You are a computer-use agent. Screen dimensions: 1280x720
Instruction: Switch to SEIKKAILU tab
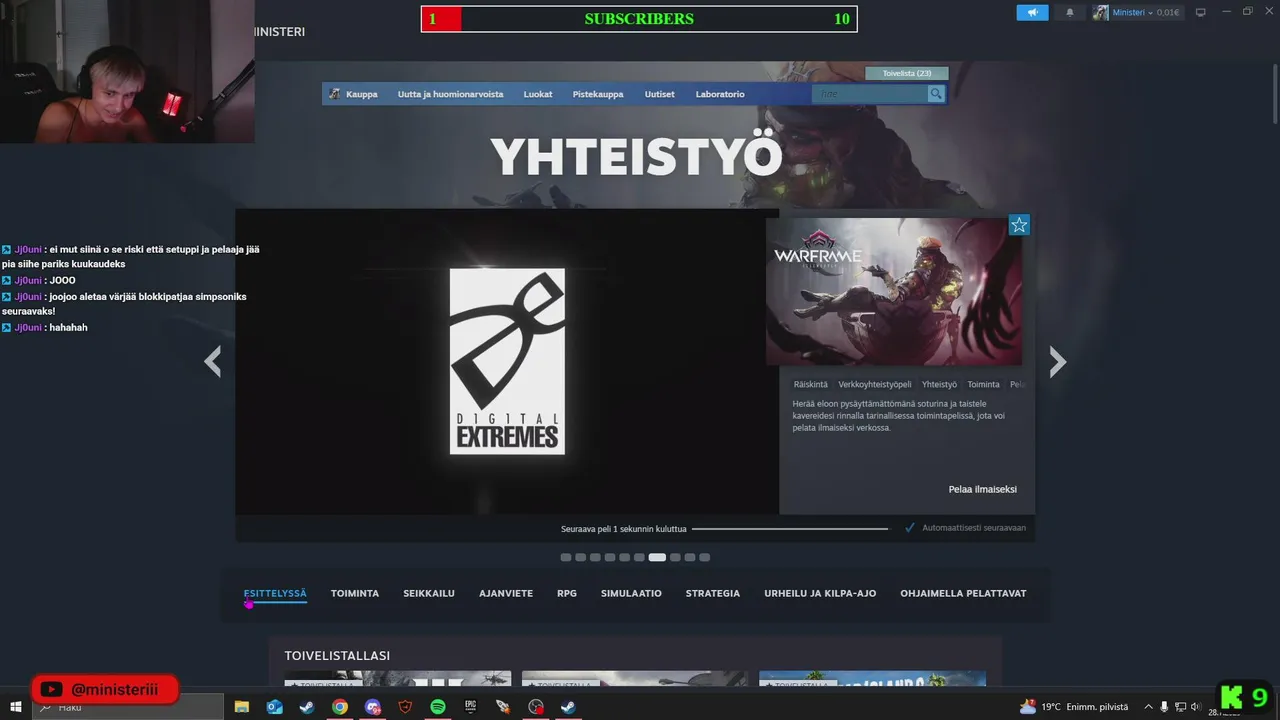[429, 594]
